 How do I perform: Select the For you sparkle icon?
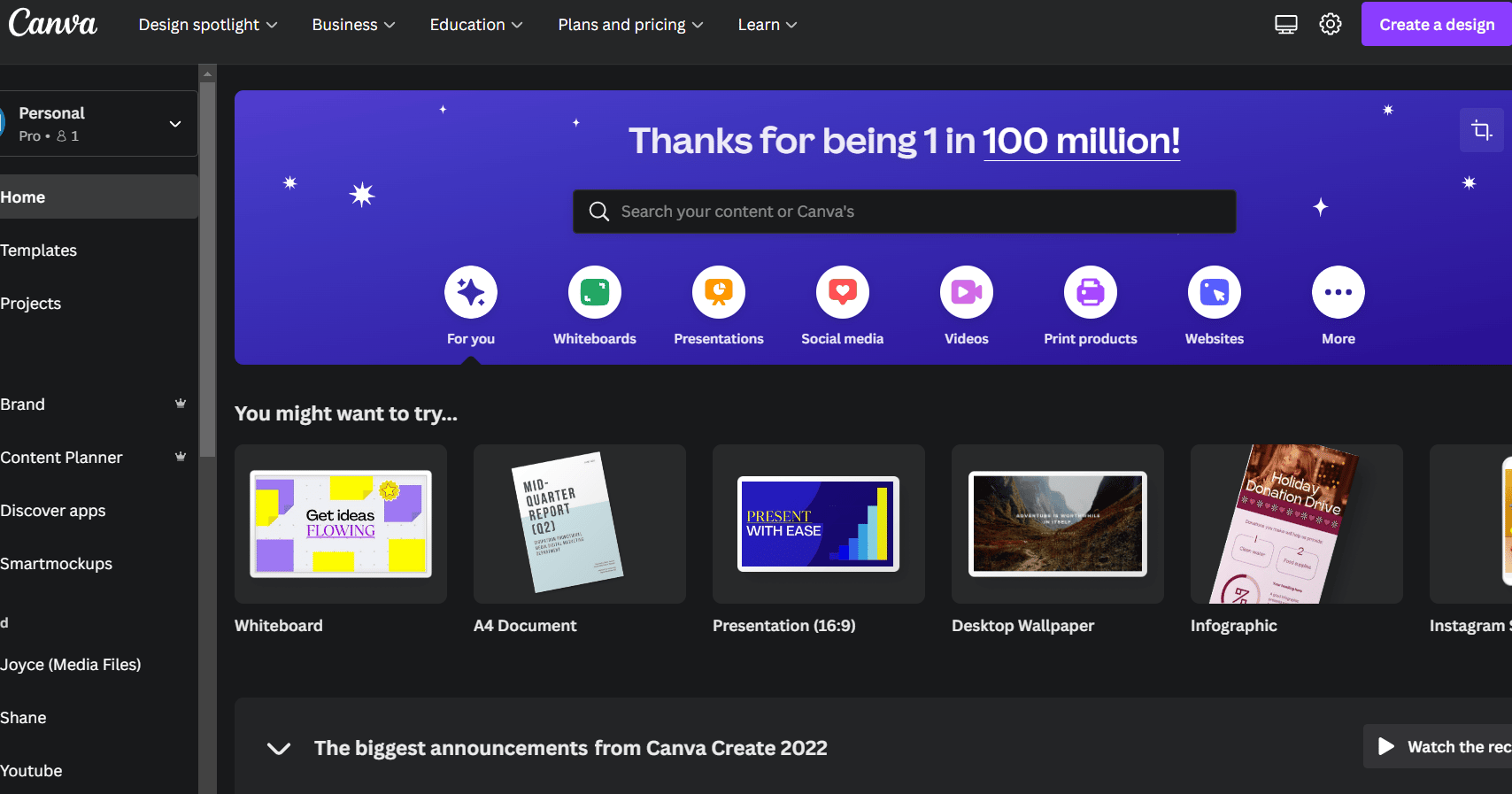471,292
